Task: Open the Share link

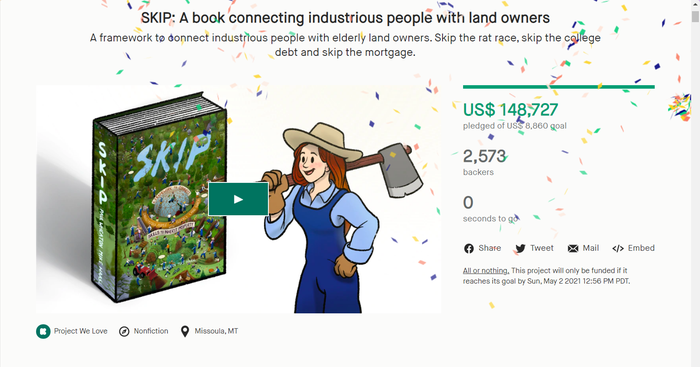Action: 489,248
